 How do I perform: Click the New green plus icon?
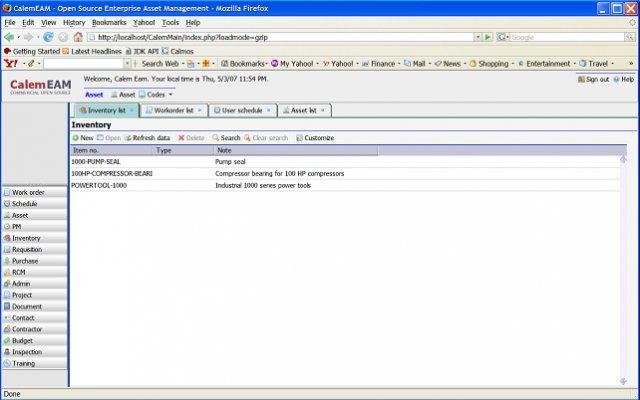(76, 138)
